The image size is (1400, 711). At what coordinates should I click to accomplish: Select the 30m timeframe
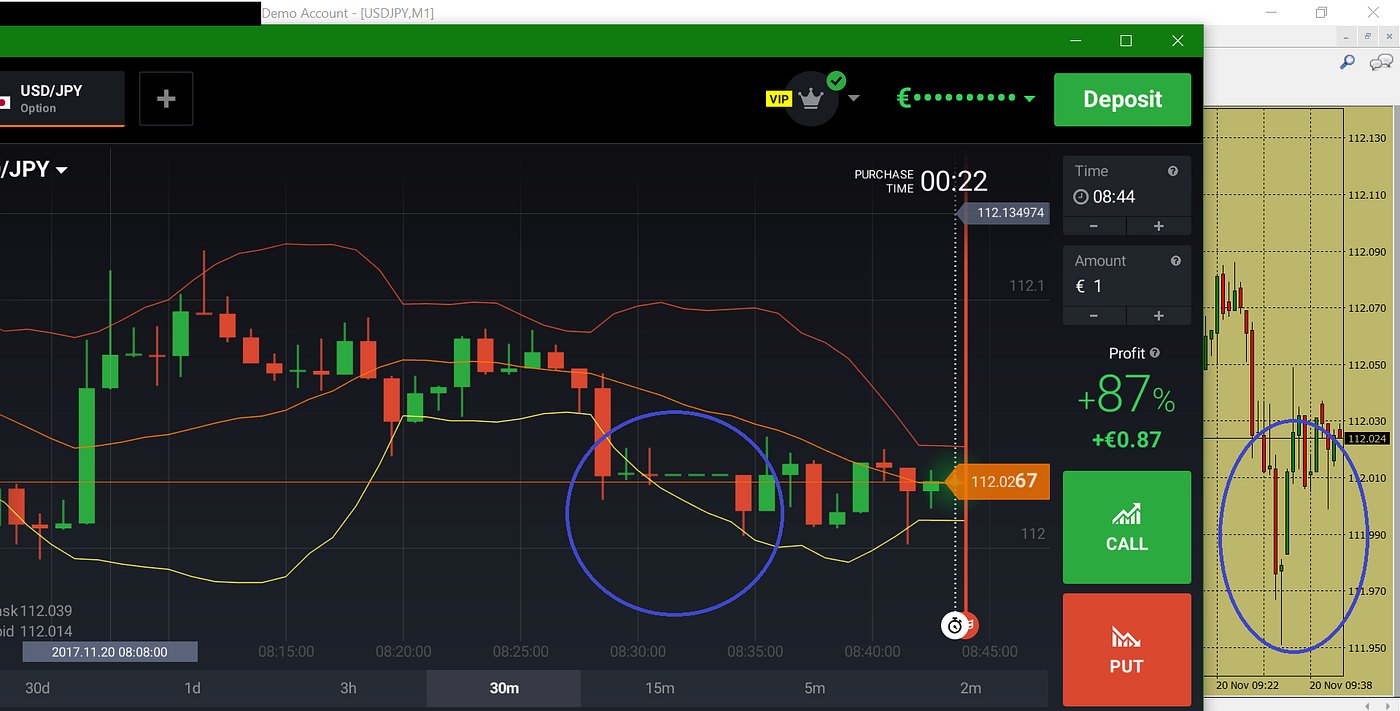(504, 688)
